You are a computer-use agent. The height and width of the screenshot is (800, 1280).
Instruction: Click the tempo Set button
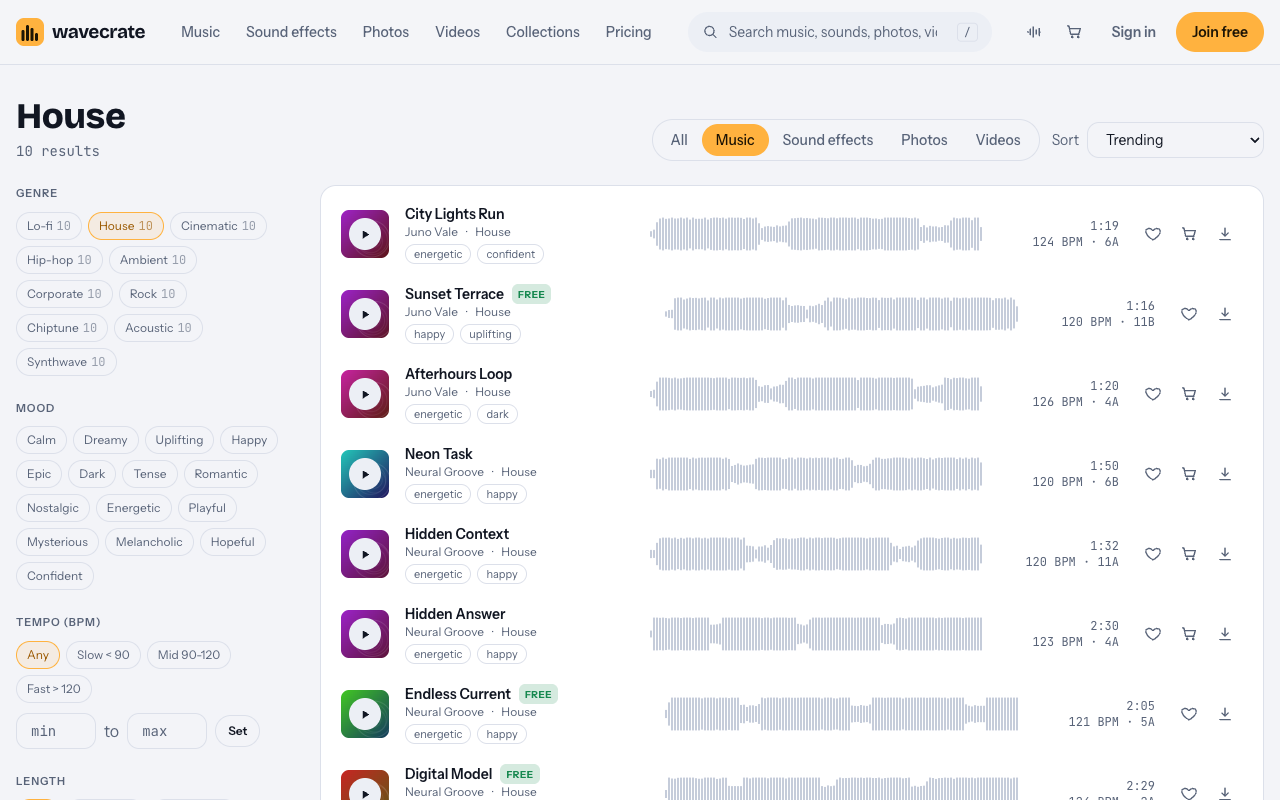(237, 731)
